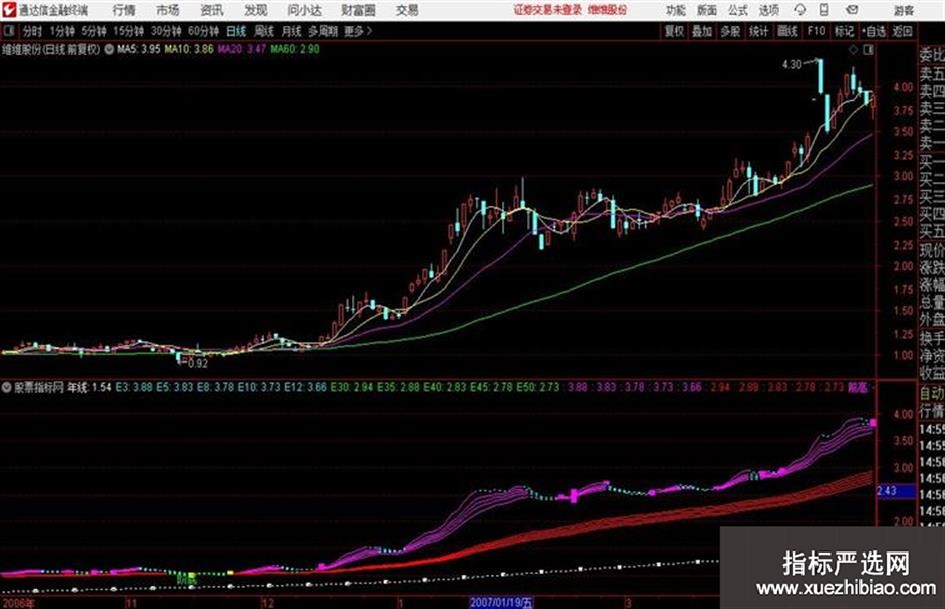Select the 多周期 multi-period tab
Image resolution: width=945 pixels, height=609 pixels.
click(323, 31)
